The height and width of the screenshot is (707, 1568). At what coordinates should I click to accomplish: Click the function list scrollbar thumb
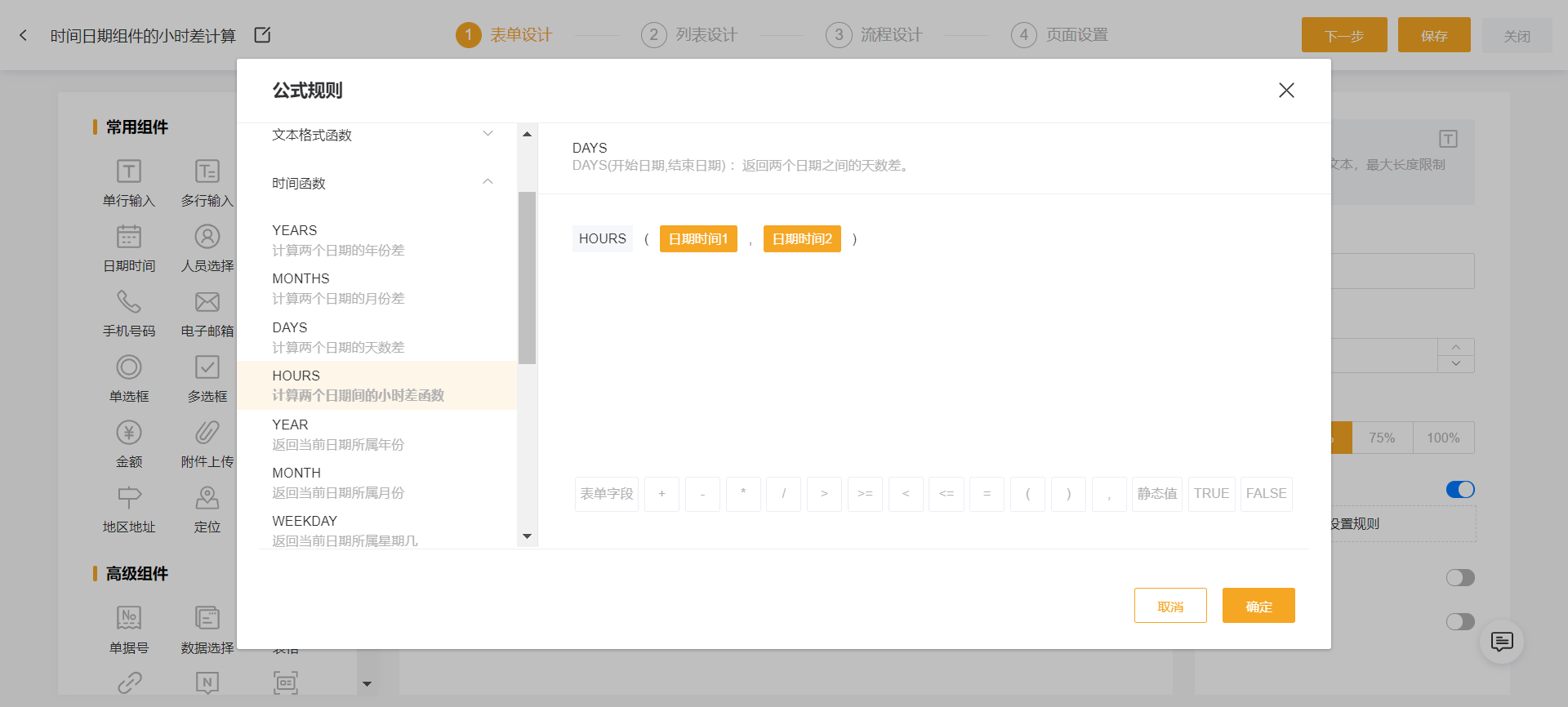[x=527, y=278]
